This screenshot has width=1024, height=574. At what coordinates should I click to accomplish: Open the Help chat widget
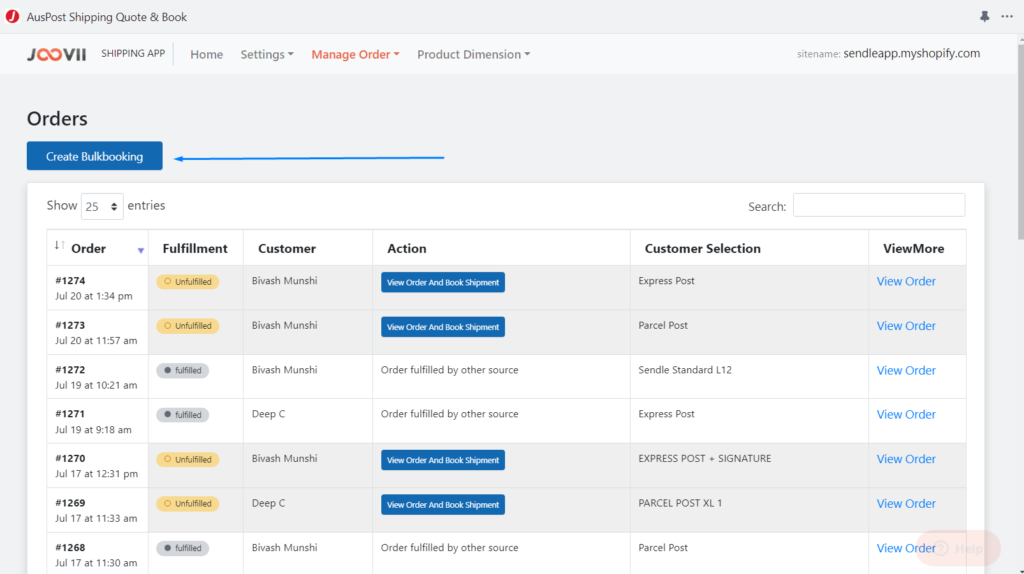[x=959, y=549]
